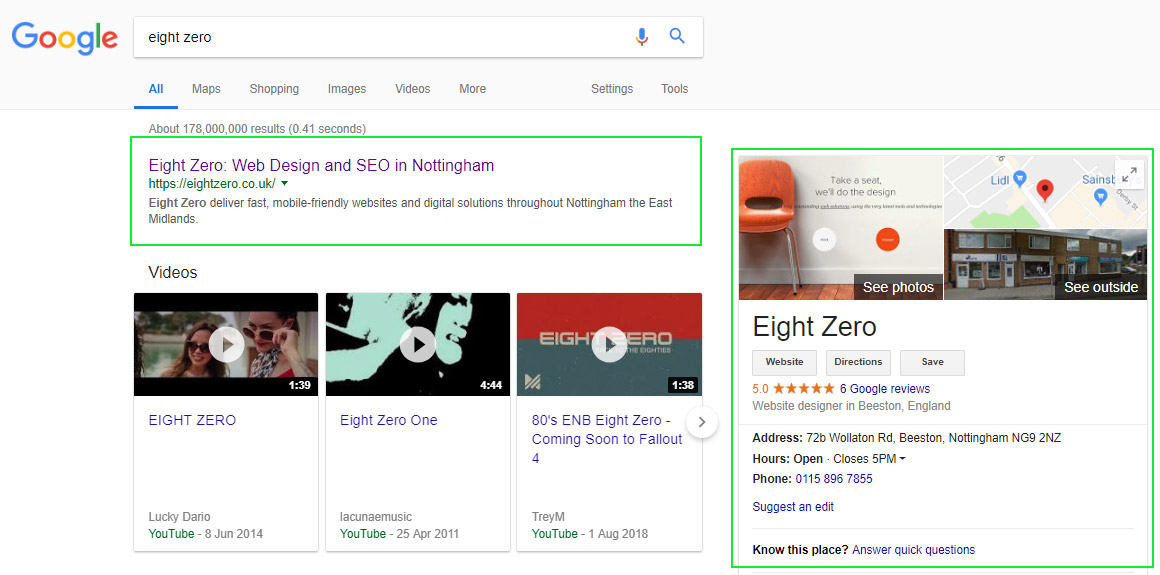Click the map thumbnail with red pin
1160x575 pixels.
[x=1045, y=192]
